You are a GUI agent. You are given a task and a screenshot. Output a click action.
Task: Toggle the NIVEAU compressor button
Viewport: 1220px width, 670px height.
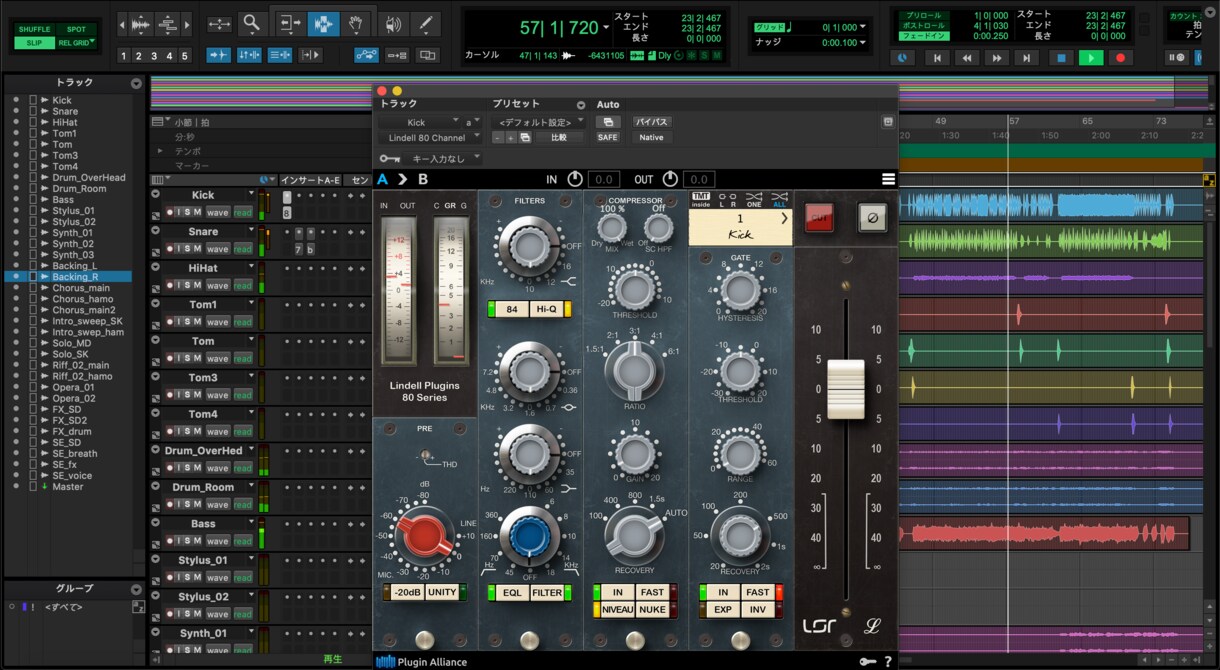pos(618,609)
